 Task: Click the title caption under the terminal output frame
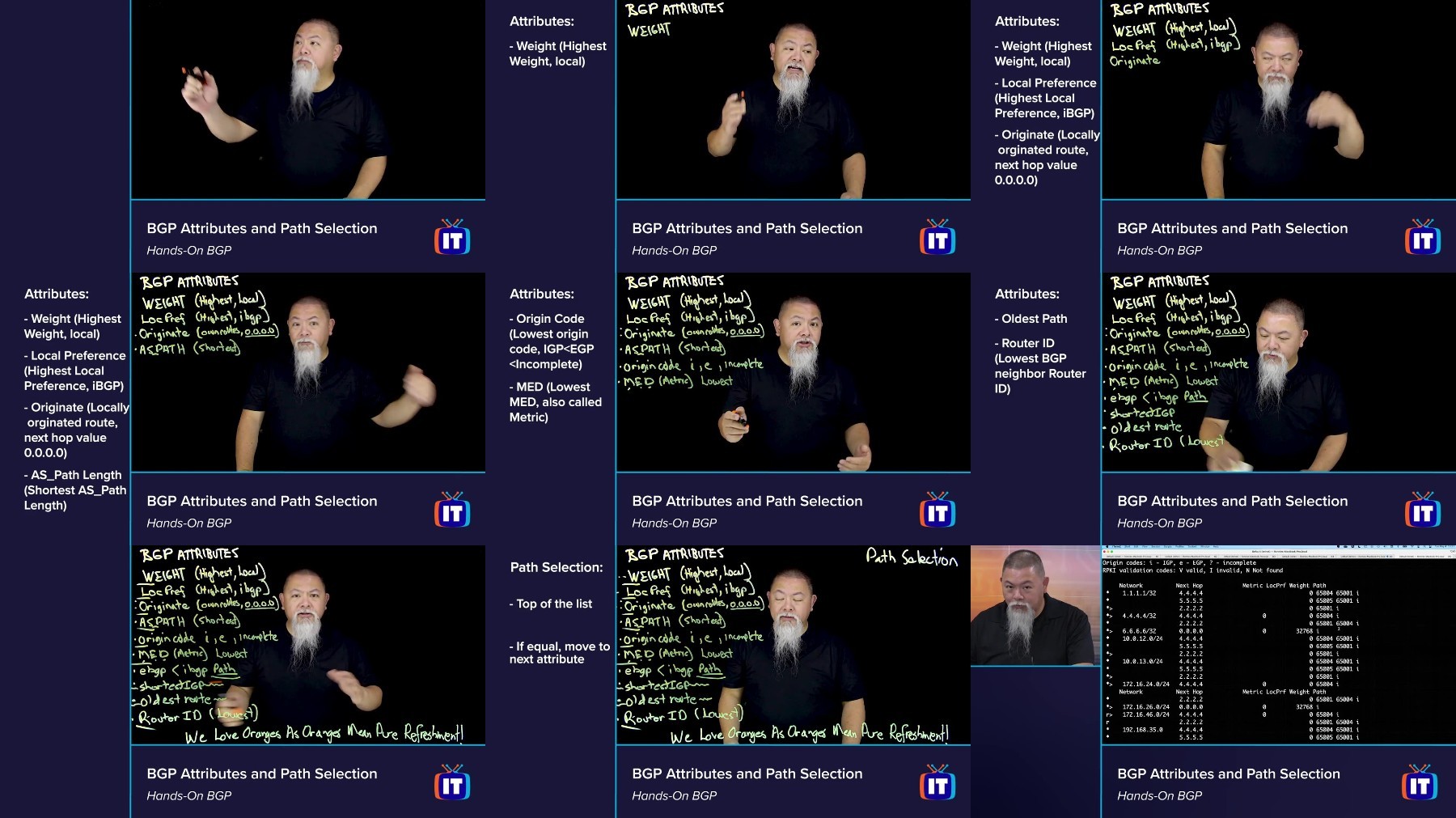pyautogui.click(x=1228, y=773)
